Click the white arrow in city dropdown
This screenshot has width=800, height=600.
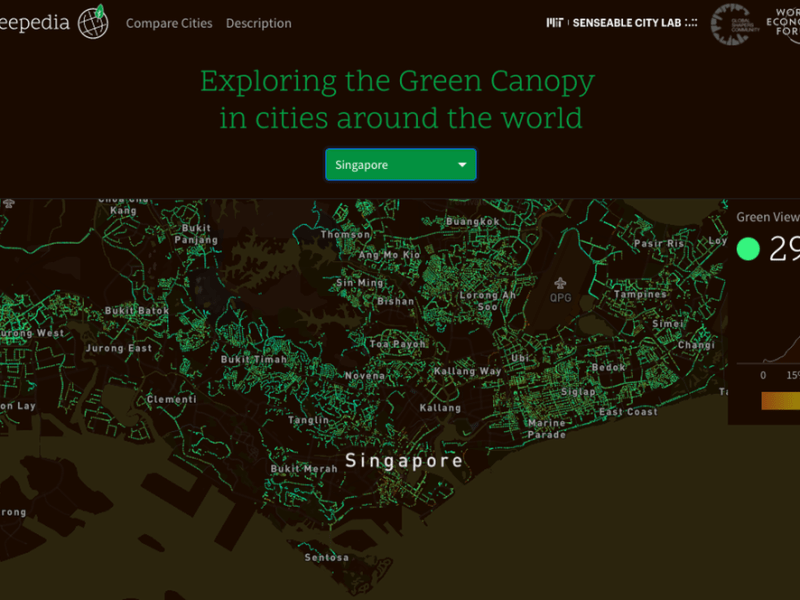[462, 165]
